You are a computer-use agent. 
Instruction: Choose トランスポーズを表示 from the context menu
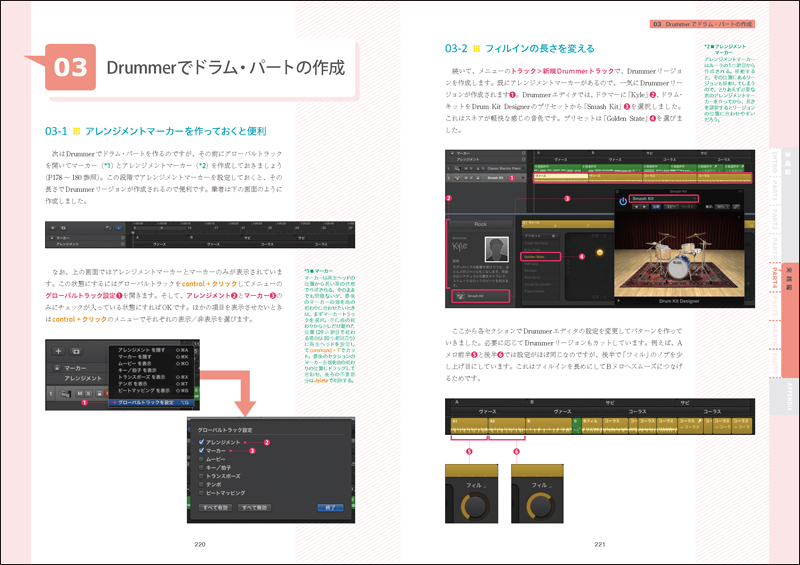coord(154,377)
